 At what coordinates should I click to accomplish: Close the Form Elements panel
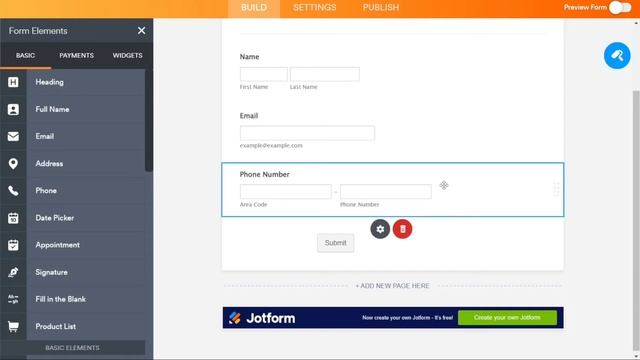(x=142, y=31)
